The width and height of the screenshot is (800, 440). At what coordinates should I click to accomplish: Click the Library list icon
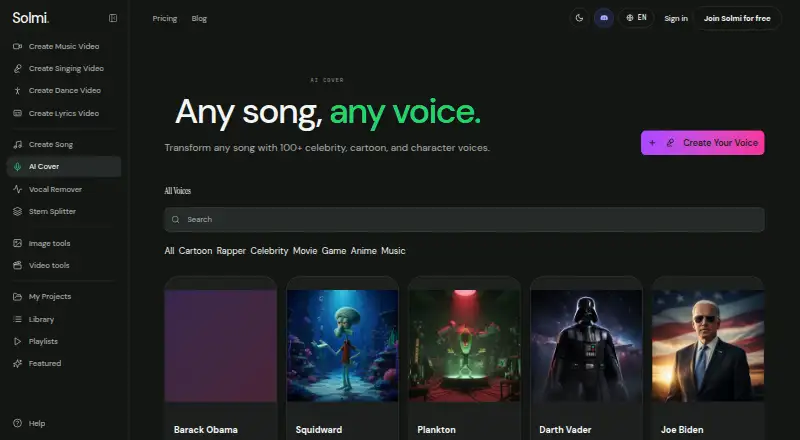pos(17,320)
